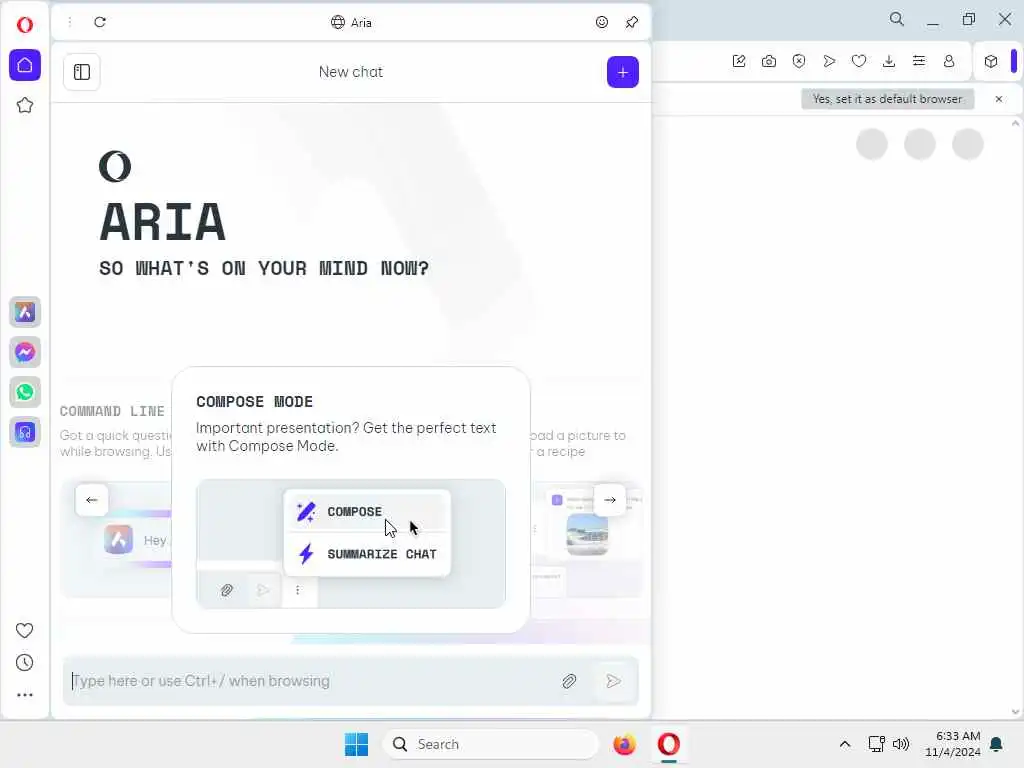Open the volume control tray icon

pos(901,744)
